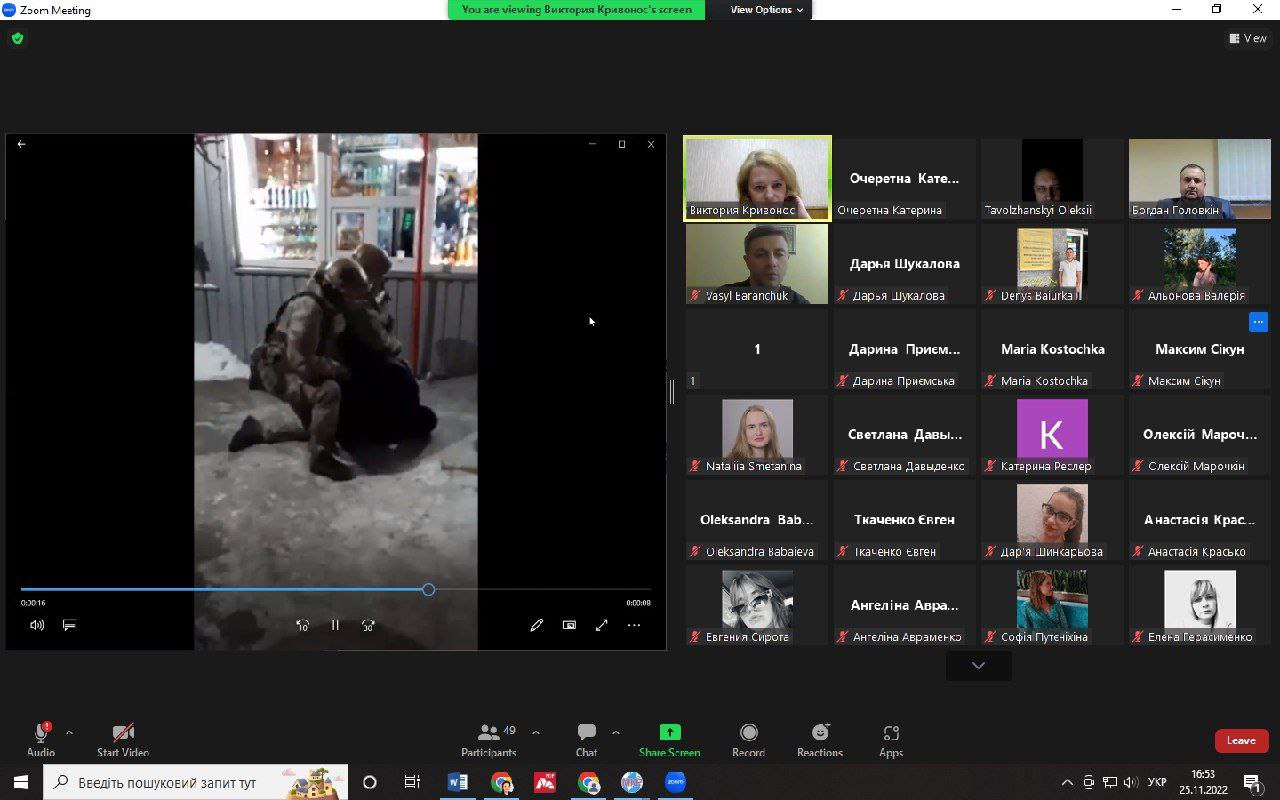1280x800 pixels.
Task: Open the Reactions panel in Zoom toolbar
Action: pos(820,739)
